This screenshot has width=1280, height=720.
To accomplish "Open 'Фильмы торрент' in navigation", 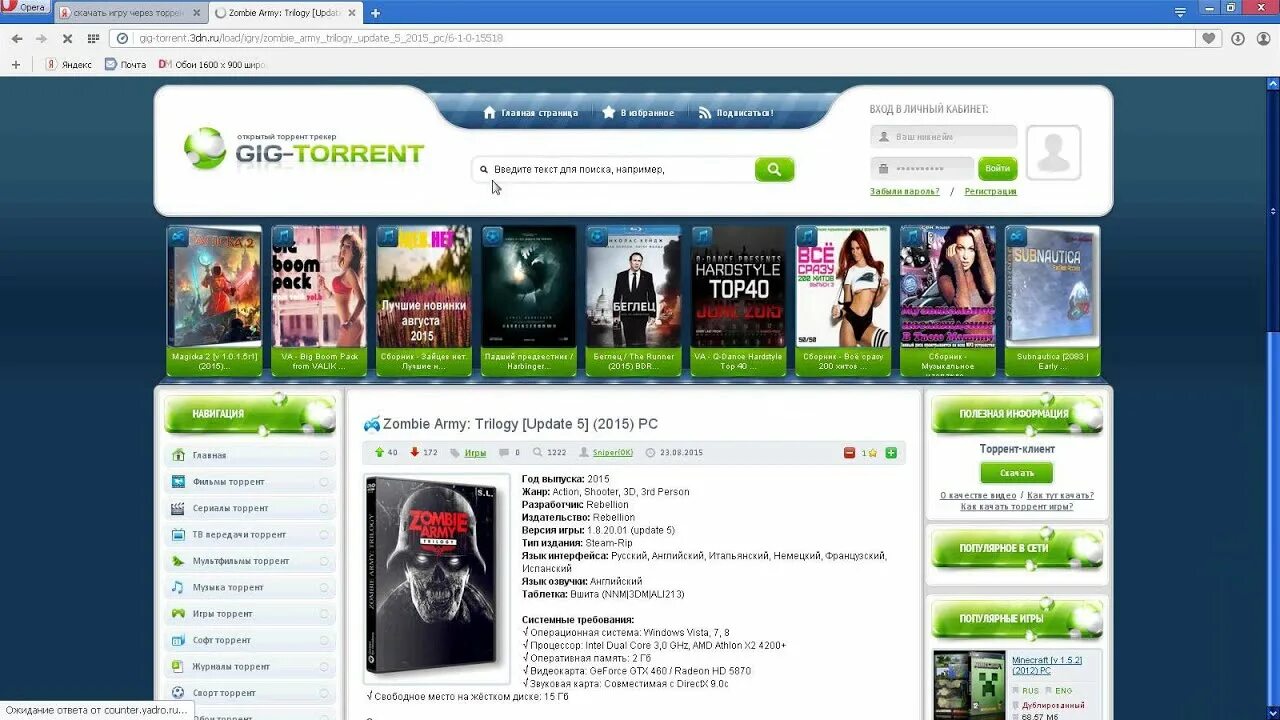I will pos(250,482).
